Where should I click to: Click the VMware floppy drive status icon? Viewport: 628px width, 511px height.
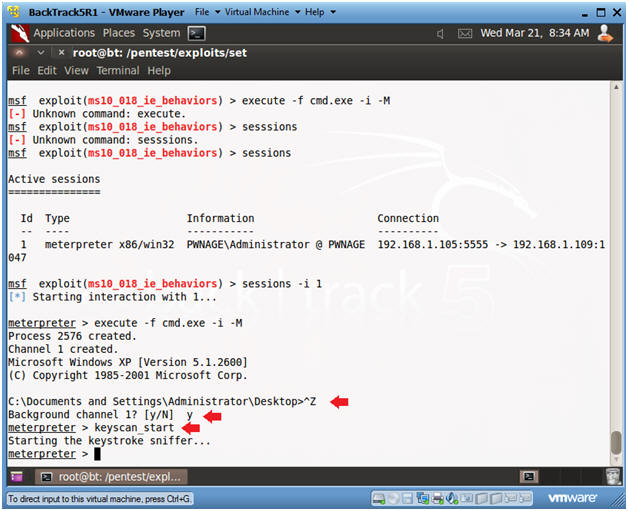(x=407, y=499)
